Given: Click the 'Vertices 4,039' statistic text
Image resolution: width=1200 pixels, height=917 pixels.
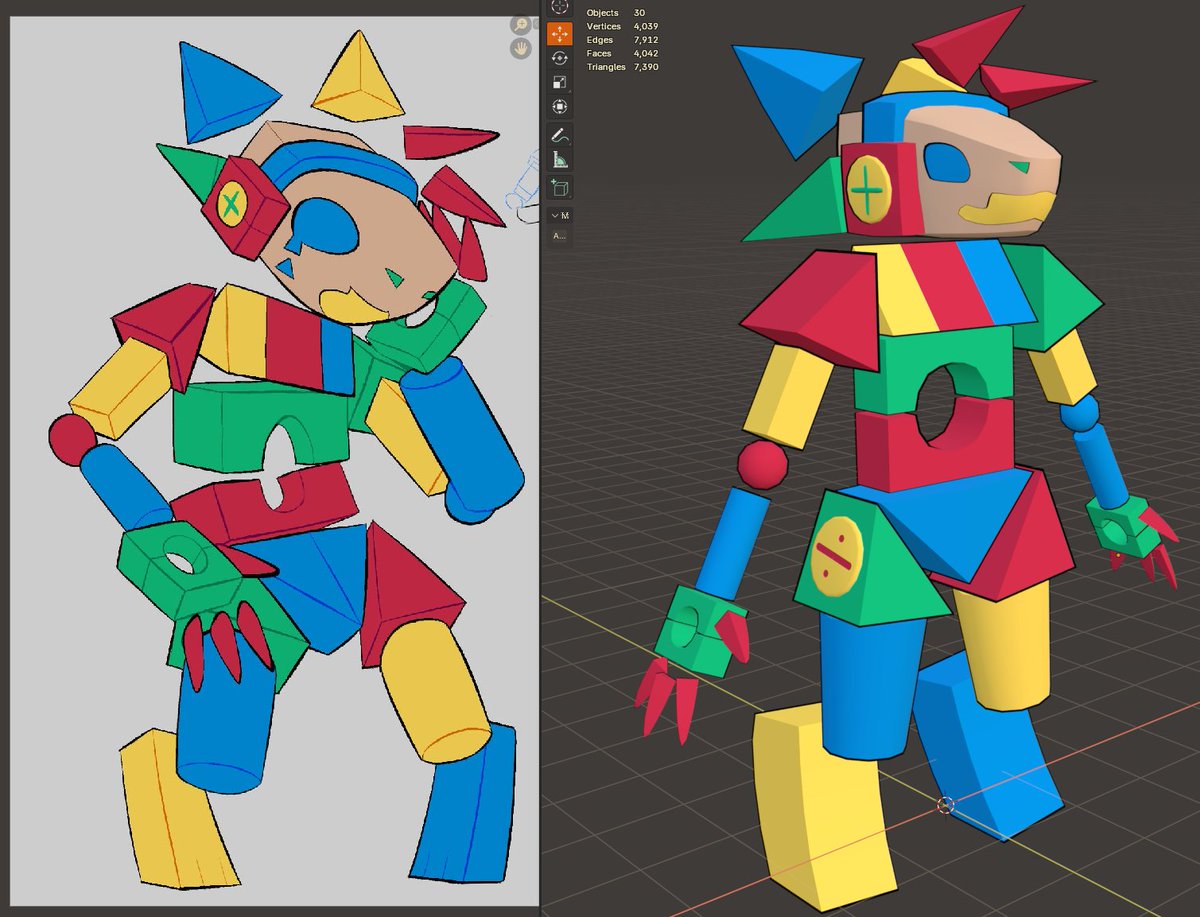Looking at the screenshot, I should pos(621,26).
